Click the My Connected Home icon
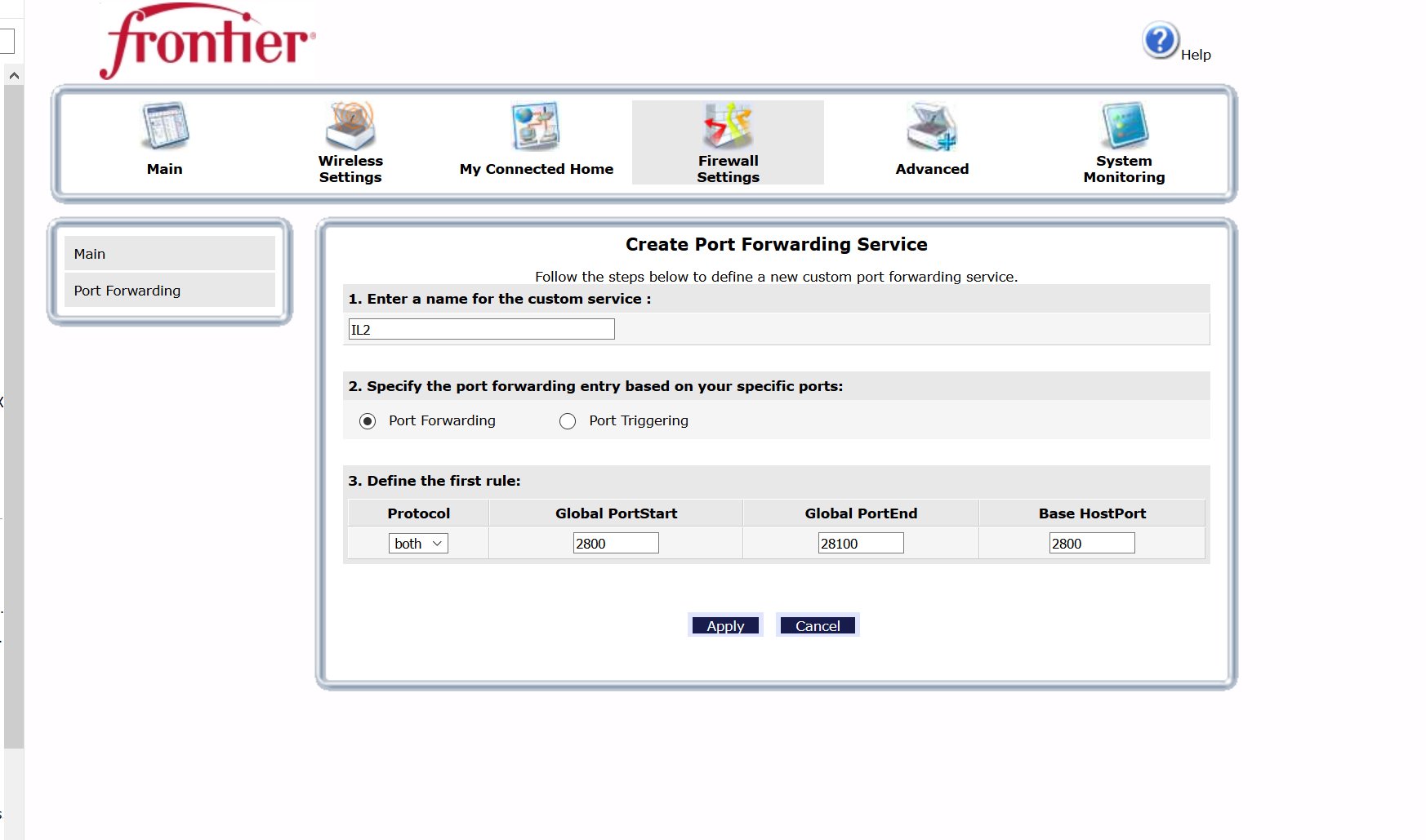Image resolution: width=1426 pixels, height=840 pixels. click(536, 127)
